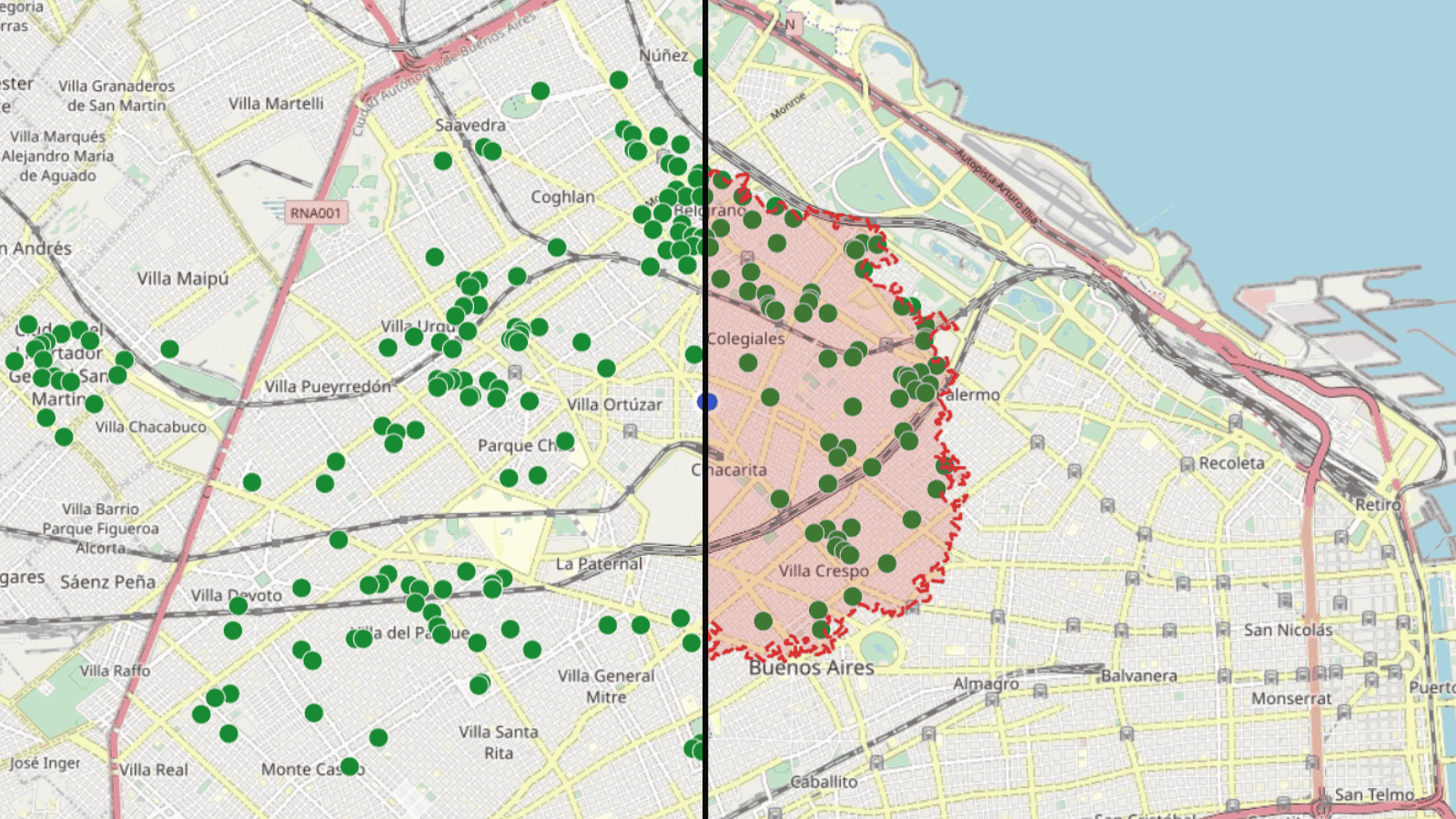This screenshot has width=1456, height=819.
Task: Click the Villa Crespo neighborhood label
Action: (x=824, y=571)
